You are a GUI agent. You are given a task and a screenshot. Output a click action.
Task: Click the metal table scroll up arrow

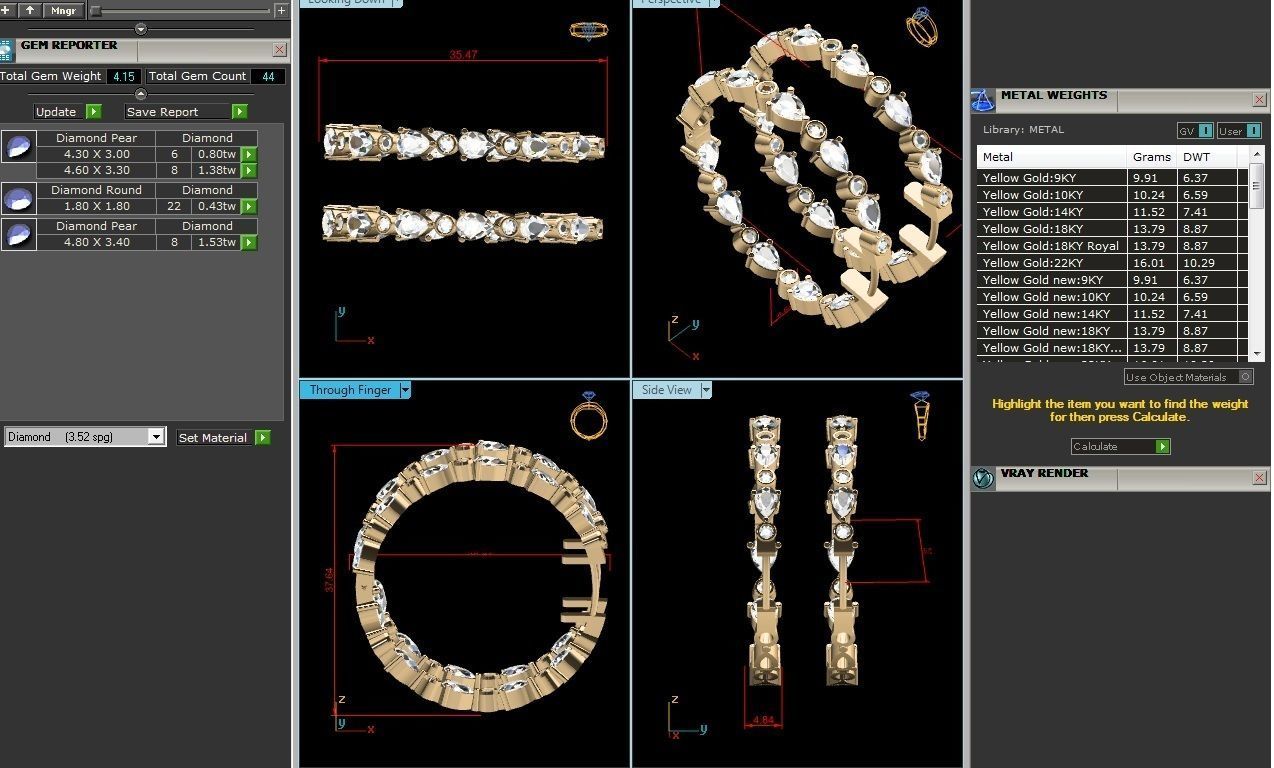pos(1257,154)
